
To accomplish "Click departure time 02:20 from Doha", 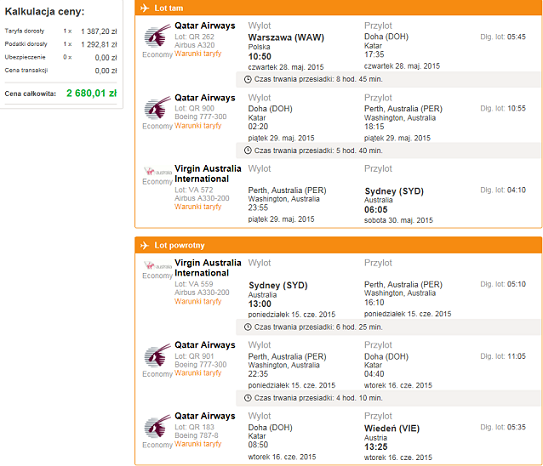I will [x=258, y=126].
